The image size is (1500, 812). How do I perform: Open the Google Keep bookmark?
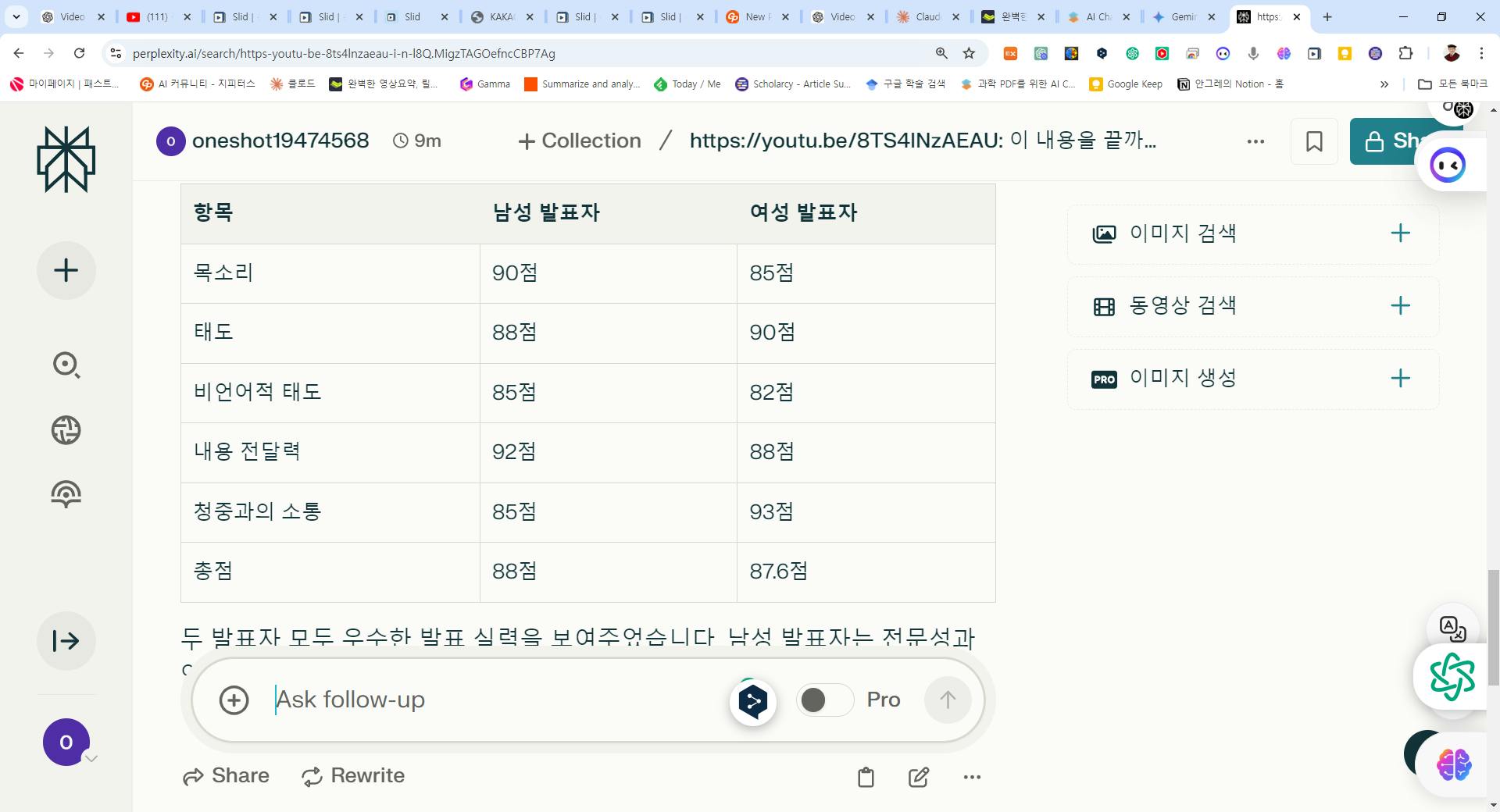1126,84
